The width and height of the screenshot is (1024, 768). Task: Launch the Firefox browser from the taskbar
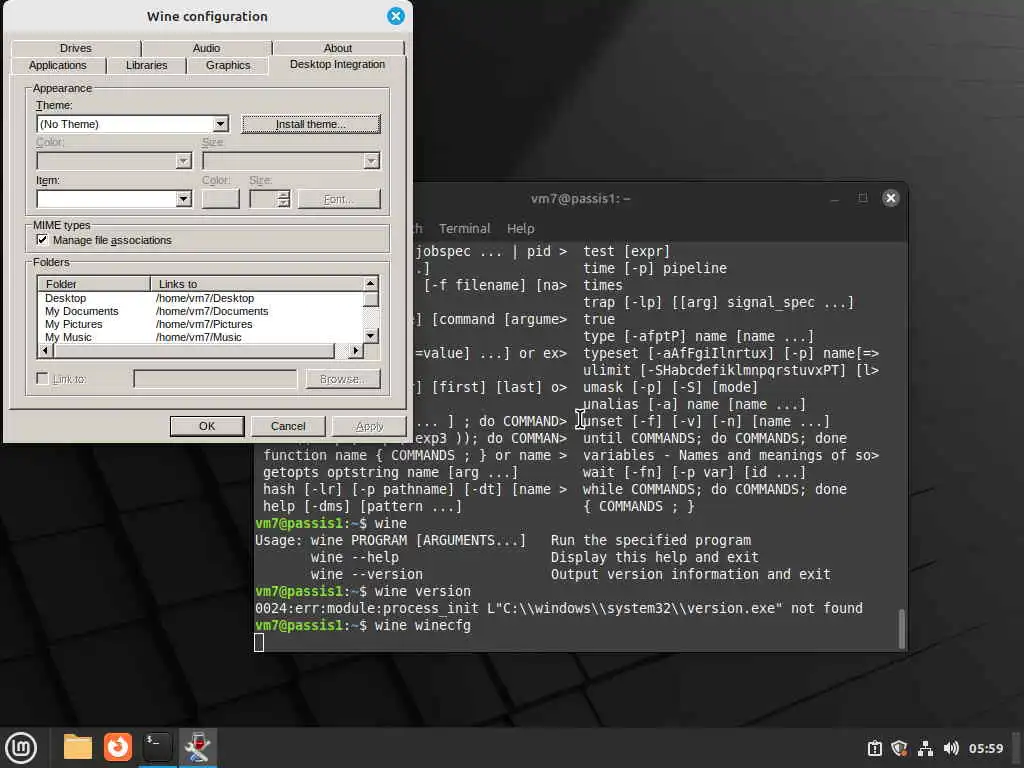point(118,747)
